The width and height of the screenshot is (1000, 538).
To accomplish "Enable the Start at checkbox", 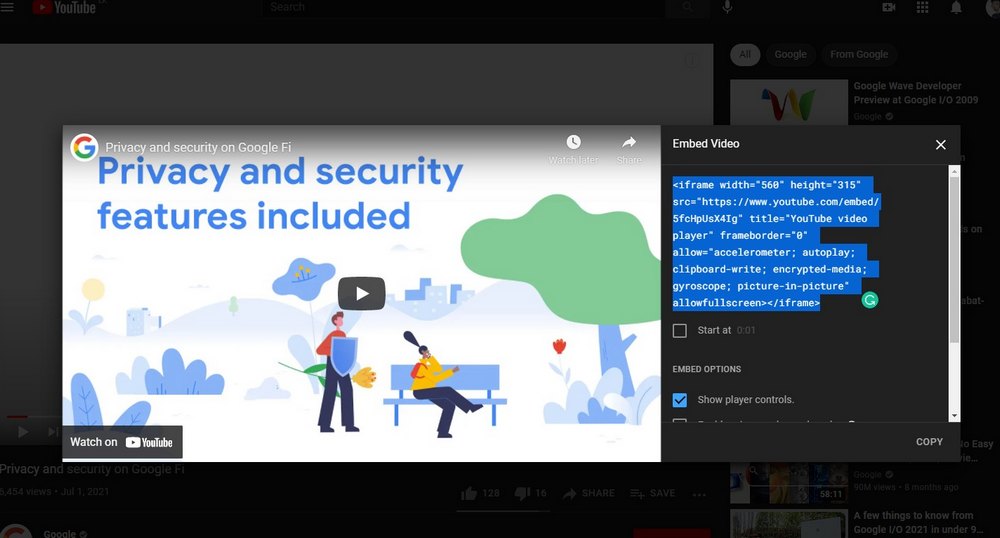I will pos(680,330).
